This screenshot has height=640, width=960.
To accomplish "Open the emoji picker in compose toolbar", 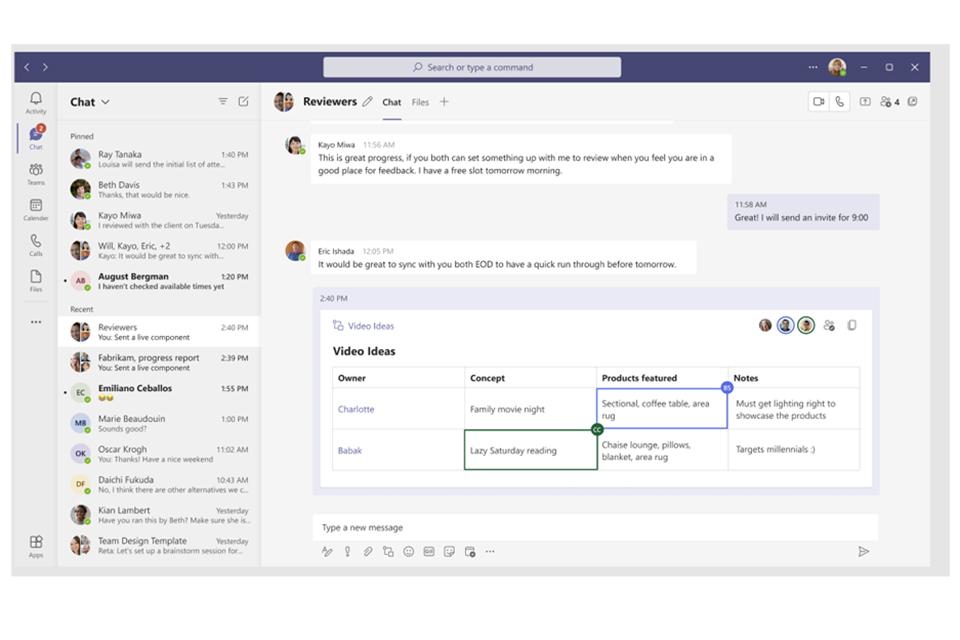I will 408,551.
